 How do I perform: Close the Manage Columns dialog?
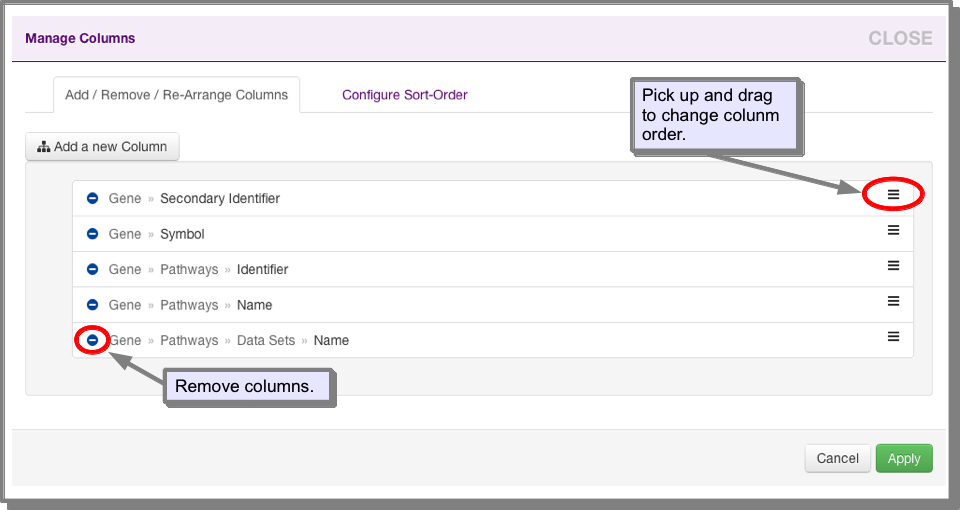900,38
